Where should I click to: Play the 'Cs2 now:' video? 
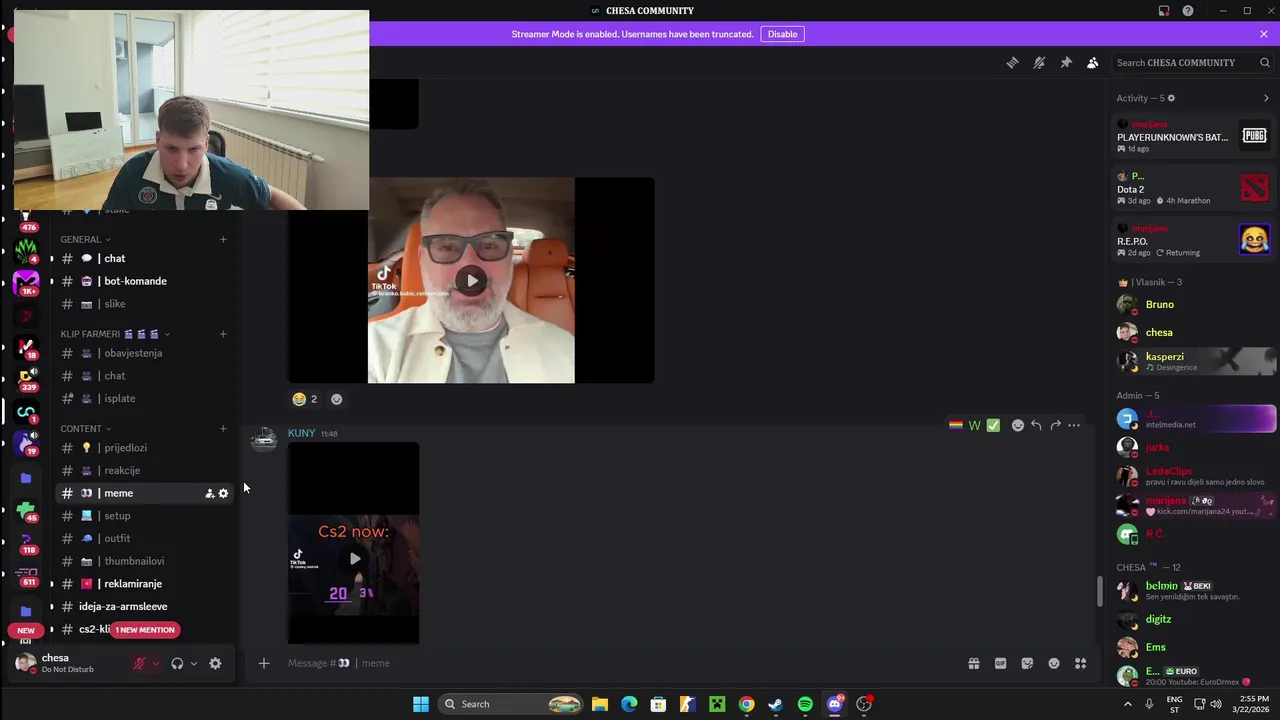354,559
